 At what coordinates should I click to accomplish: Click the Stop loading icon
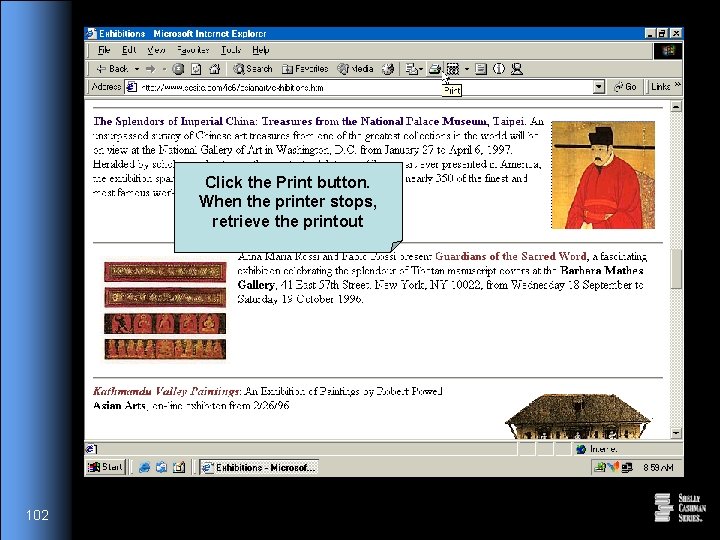178,69
